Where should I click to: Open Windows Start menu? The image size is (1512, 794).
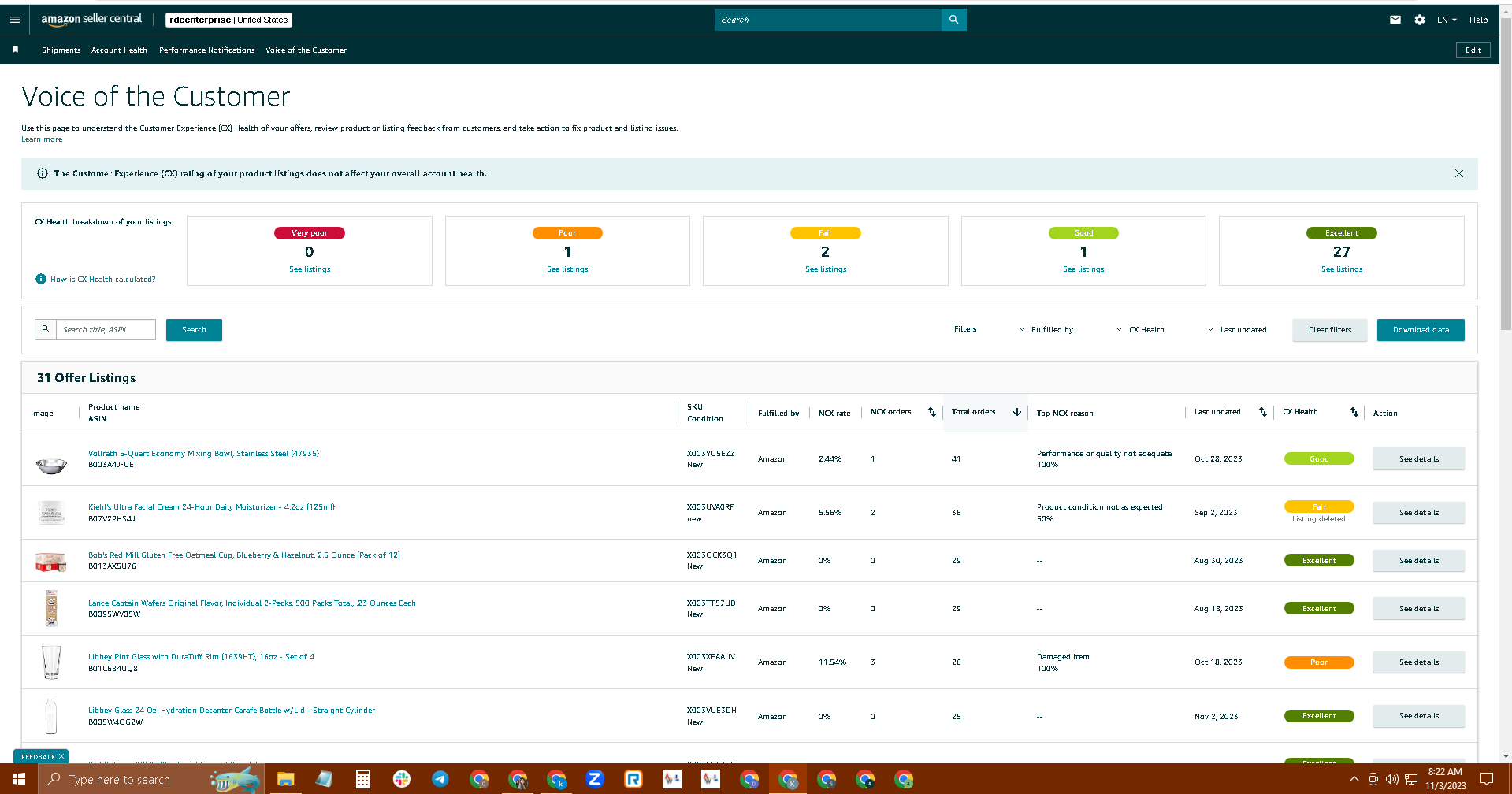coord(19,779)
